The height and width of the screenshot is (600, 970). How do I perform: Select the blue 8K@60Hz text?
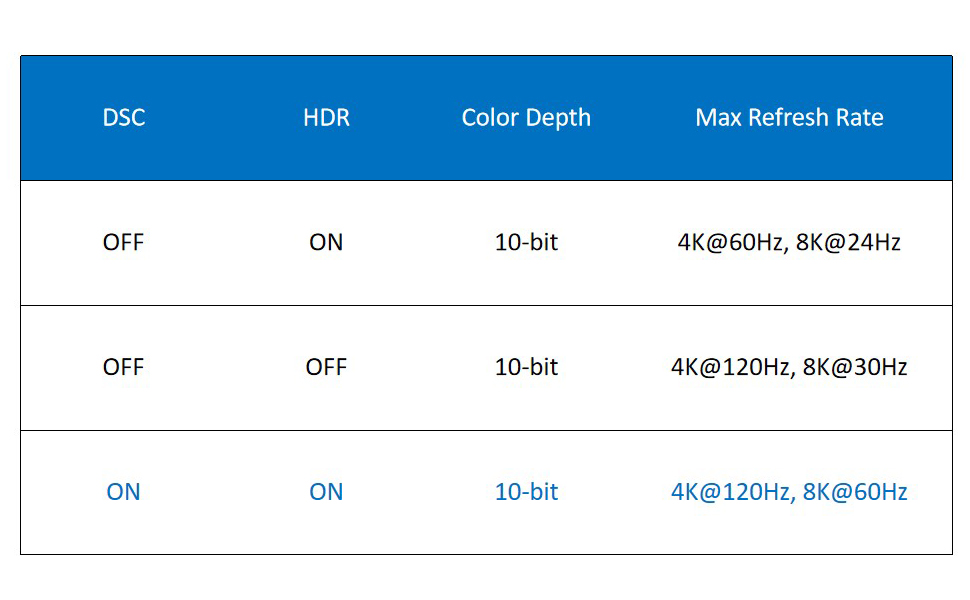pos(855,492)
